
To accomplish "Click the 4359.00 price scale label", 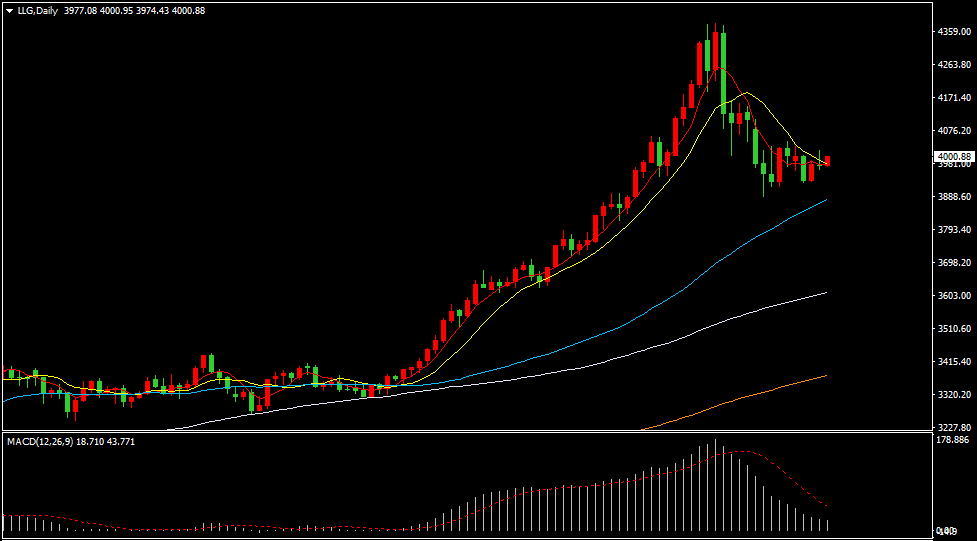I will tap(953, 31).
